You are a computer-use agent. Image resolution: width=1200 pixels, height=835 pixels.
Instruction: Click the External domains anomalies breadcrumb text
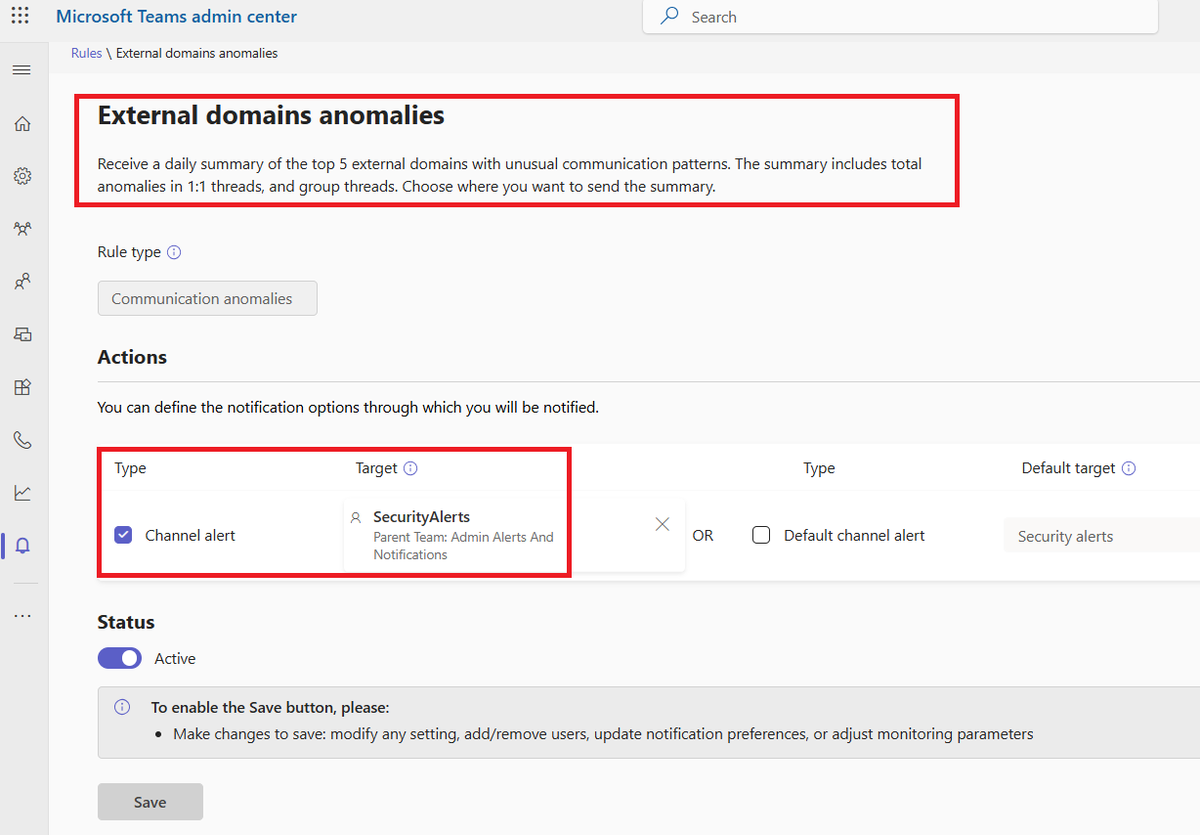point(197,53)
